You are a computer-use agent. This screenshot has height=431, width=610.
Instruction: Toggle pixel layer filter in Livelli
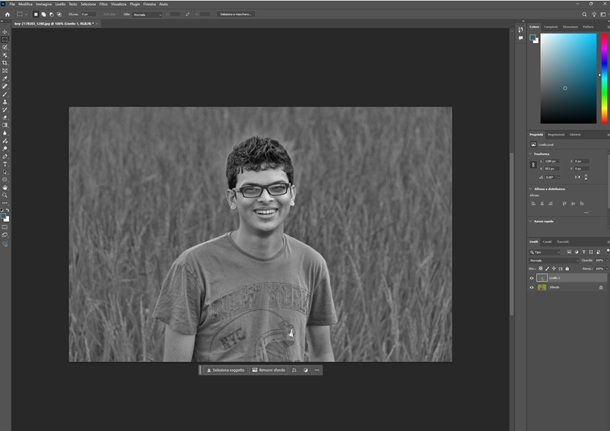coord(569,252)
